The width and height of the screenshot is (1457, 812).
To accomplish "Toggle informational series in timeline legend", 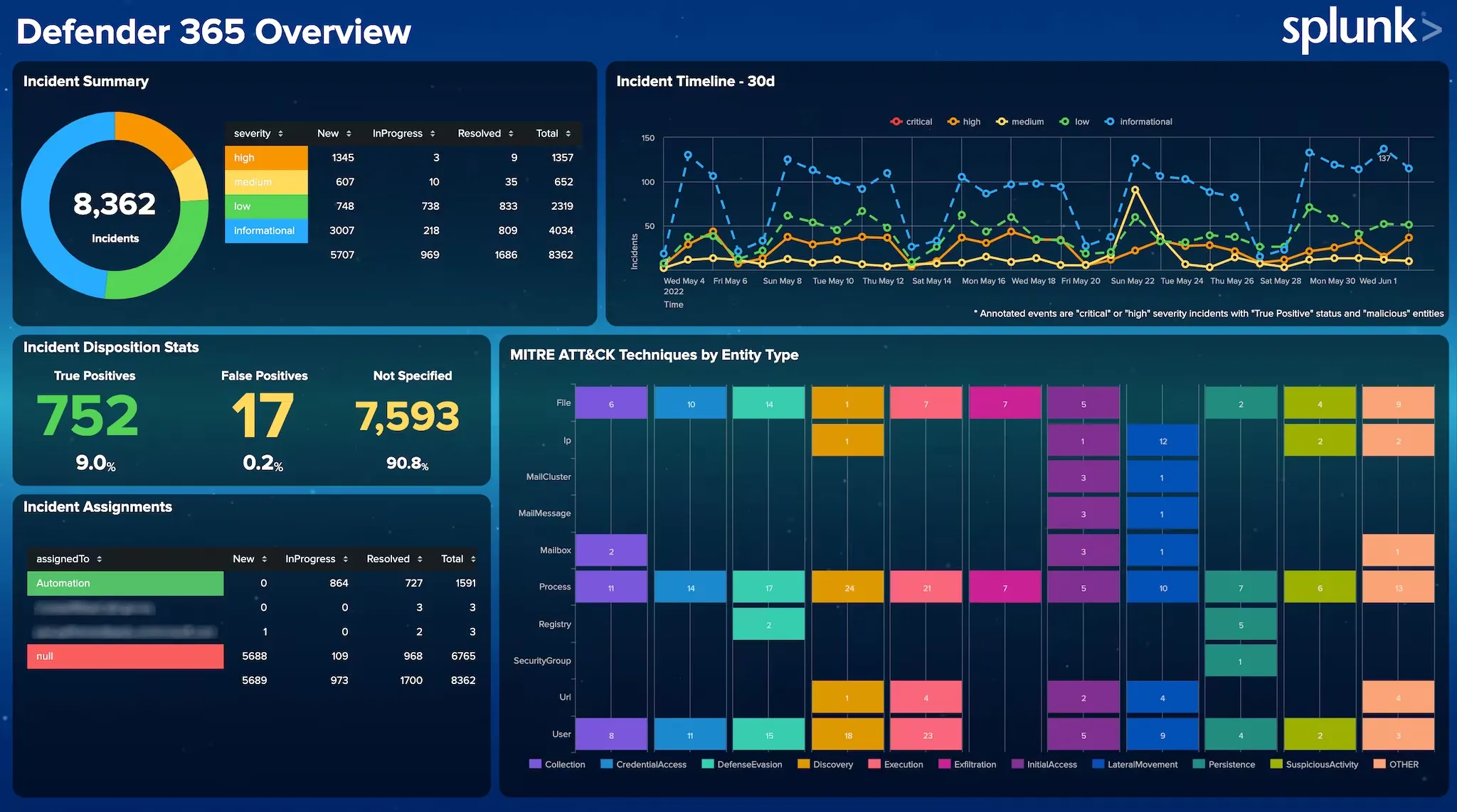I will (x=1138, y=122).
